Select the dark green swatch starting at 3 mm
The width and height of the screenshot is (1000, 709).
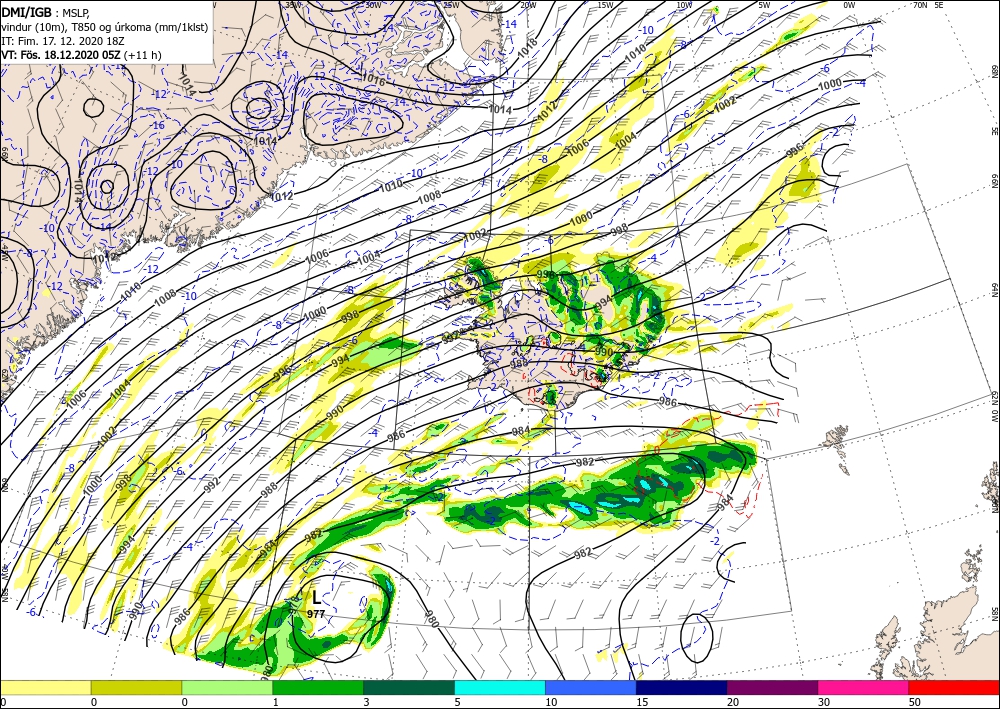tap(409, 687)
